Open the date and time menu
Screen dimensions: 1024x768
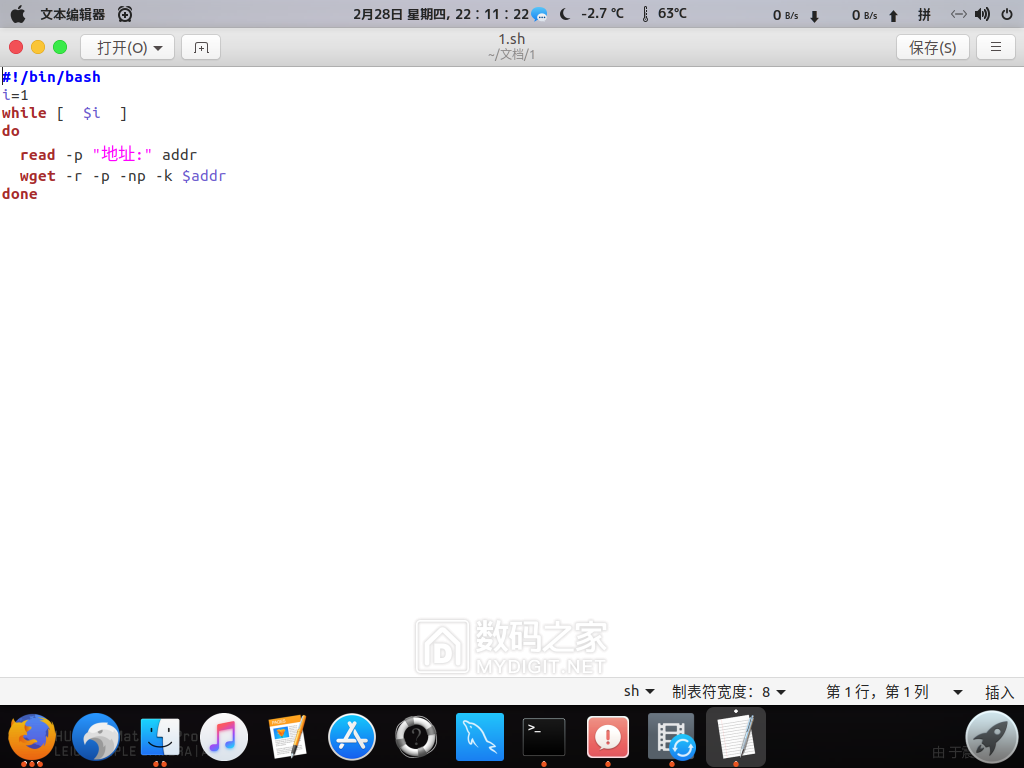click(x=441, y=14)
